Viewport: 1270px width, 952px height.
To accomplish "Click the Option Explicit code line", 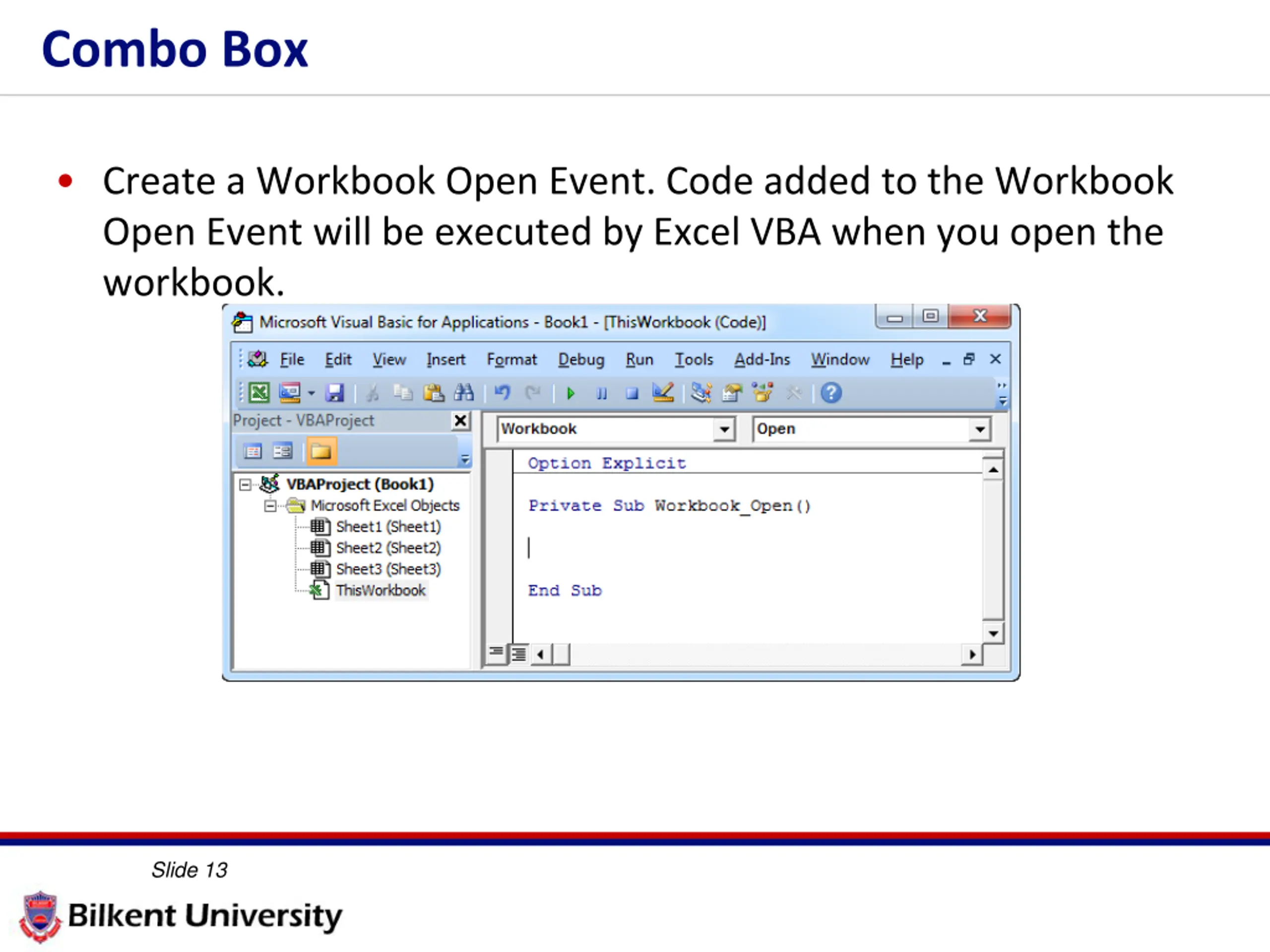I will pyautogui.click(x=607, y=464).
